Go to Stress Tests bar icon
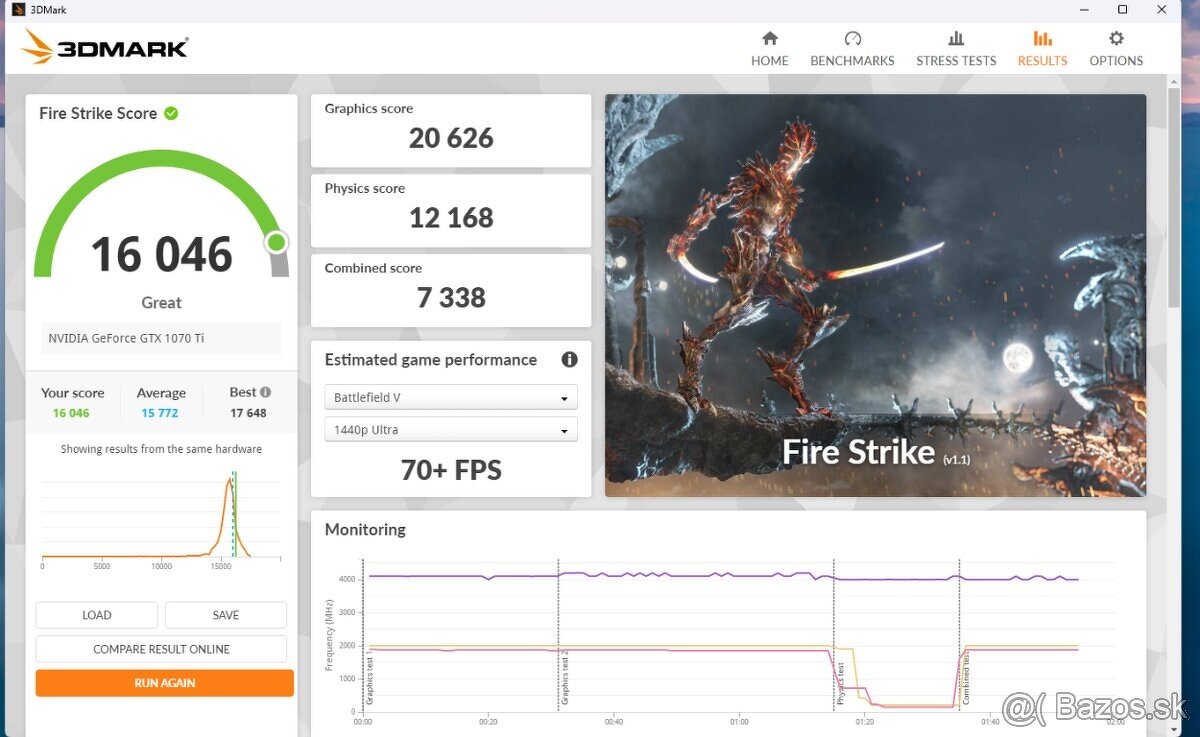Screen dimensions: 1200x737 tap(956, 39)
